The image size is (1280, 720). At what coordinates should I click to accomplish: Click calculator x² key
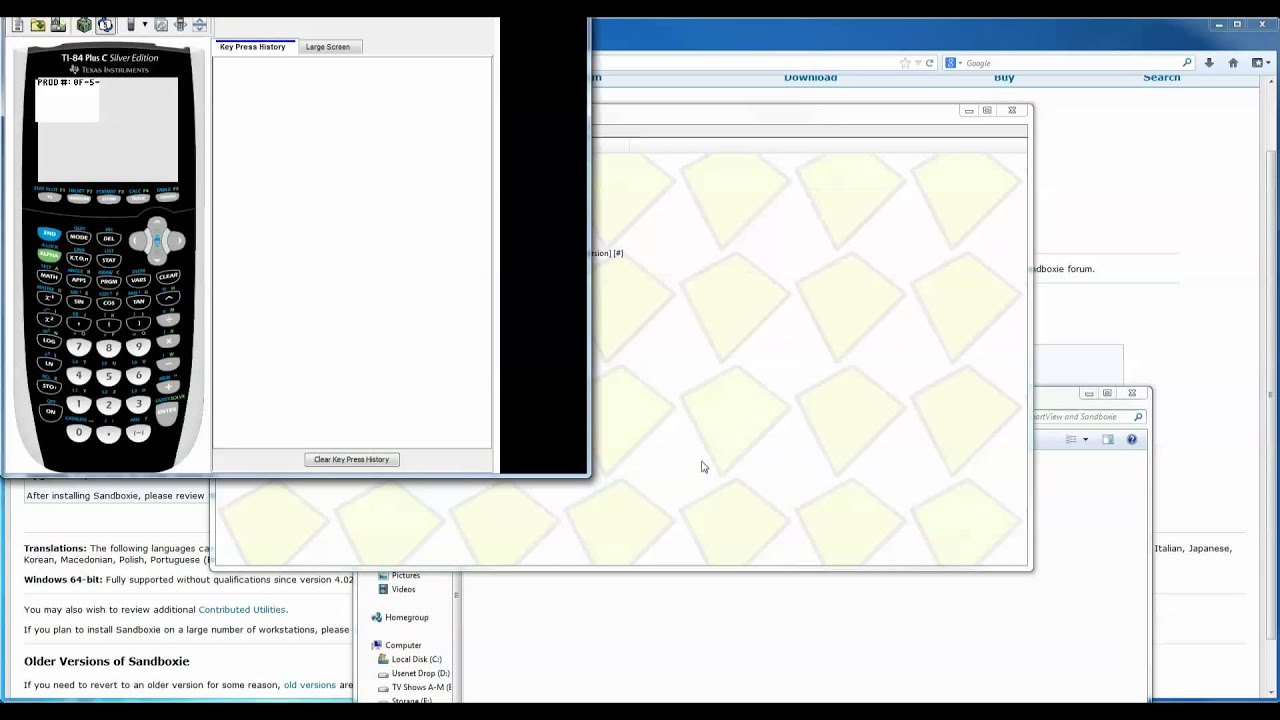pos(49,320)
